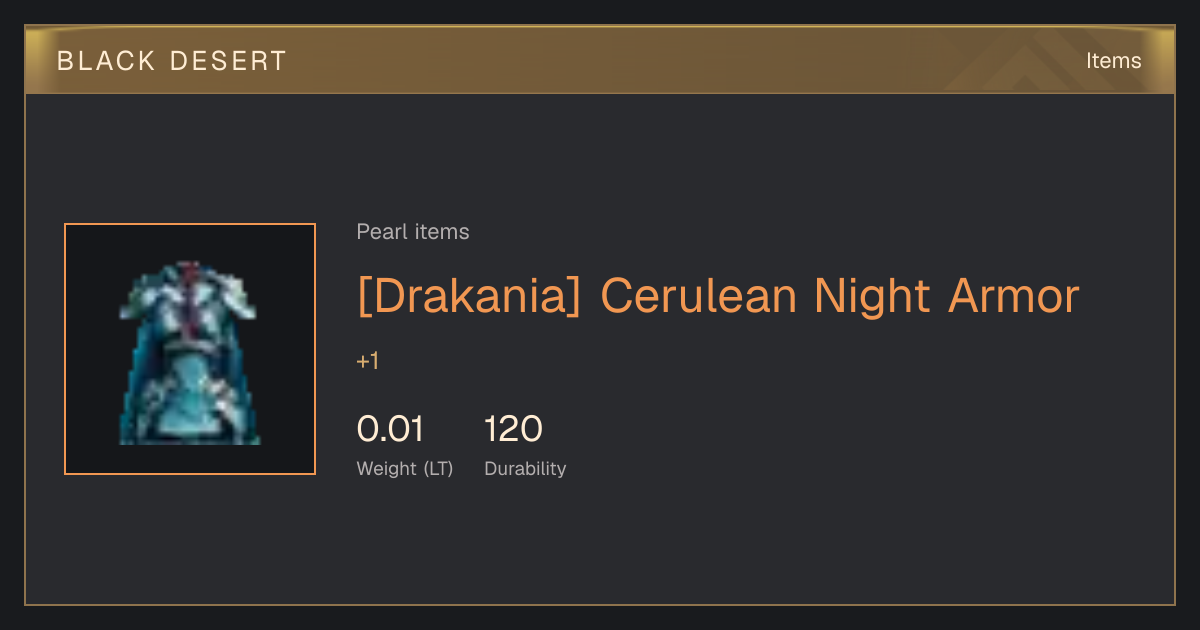Viewport: 1200px width, 630px height.
Task: Click the word BLACK in the header
Action: pos(106,61)
